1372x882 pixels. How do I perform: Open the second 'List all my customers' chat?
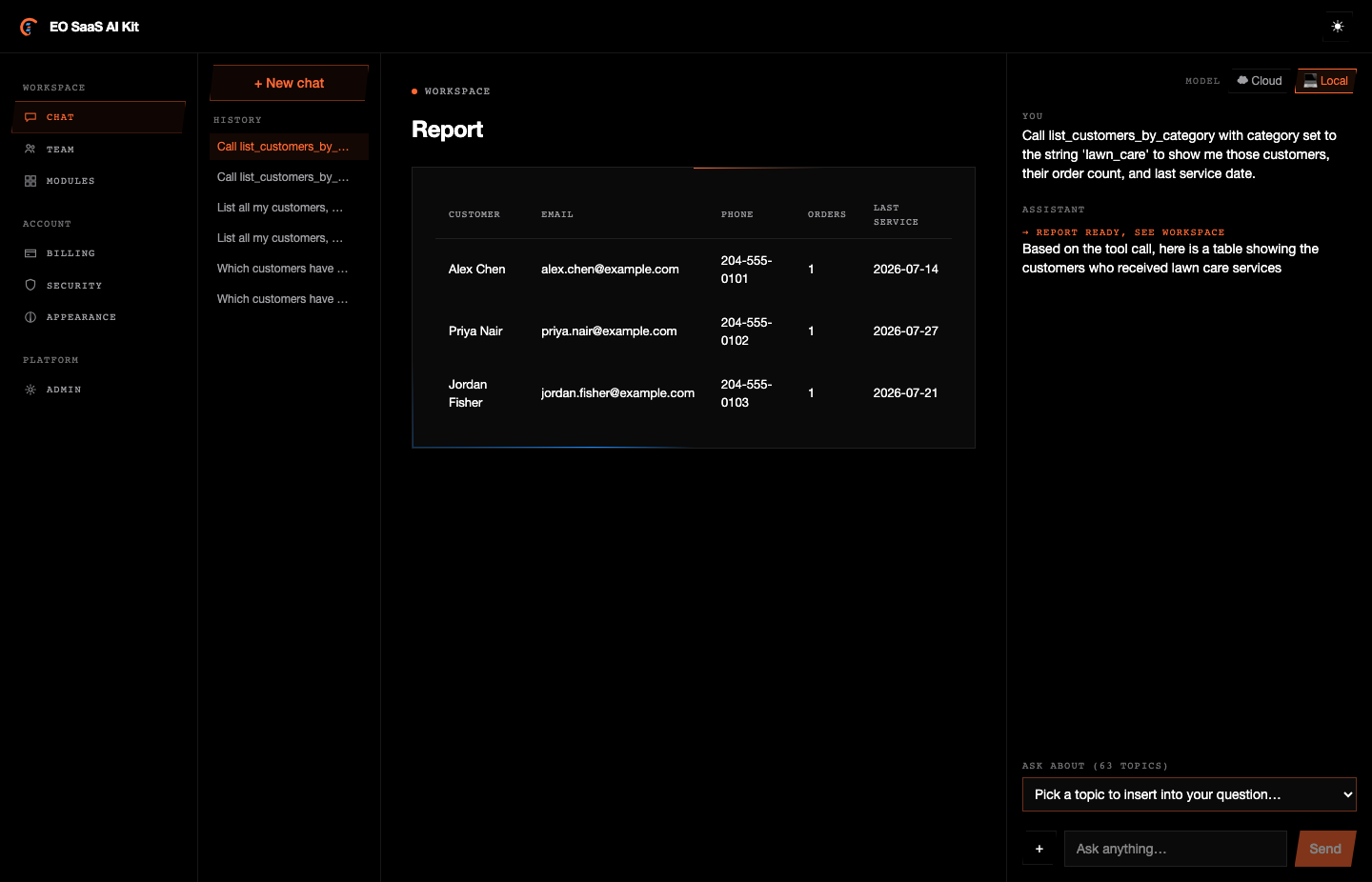point(289,238)
